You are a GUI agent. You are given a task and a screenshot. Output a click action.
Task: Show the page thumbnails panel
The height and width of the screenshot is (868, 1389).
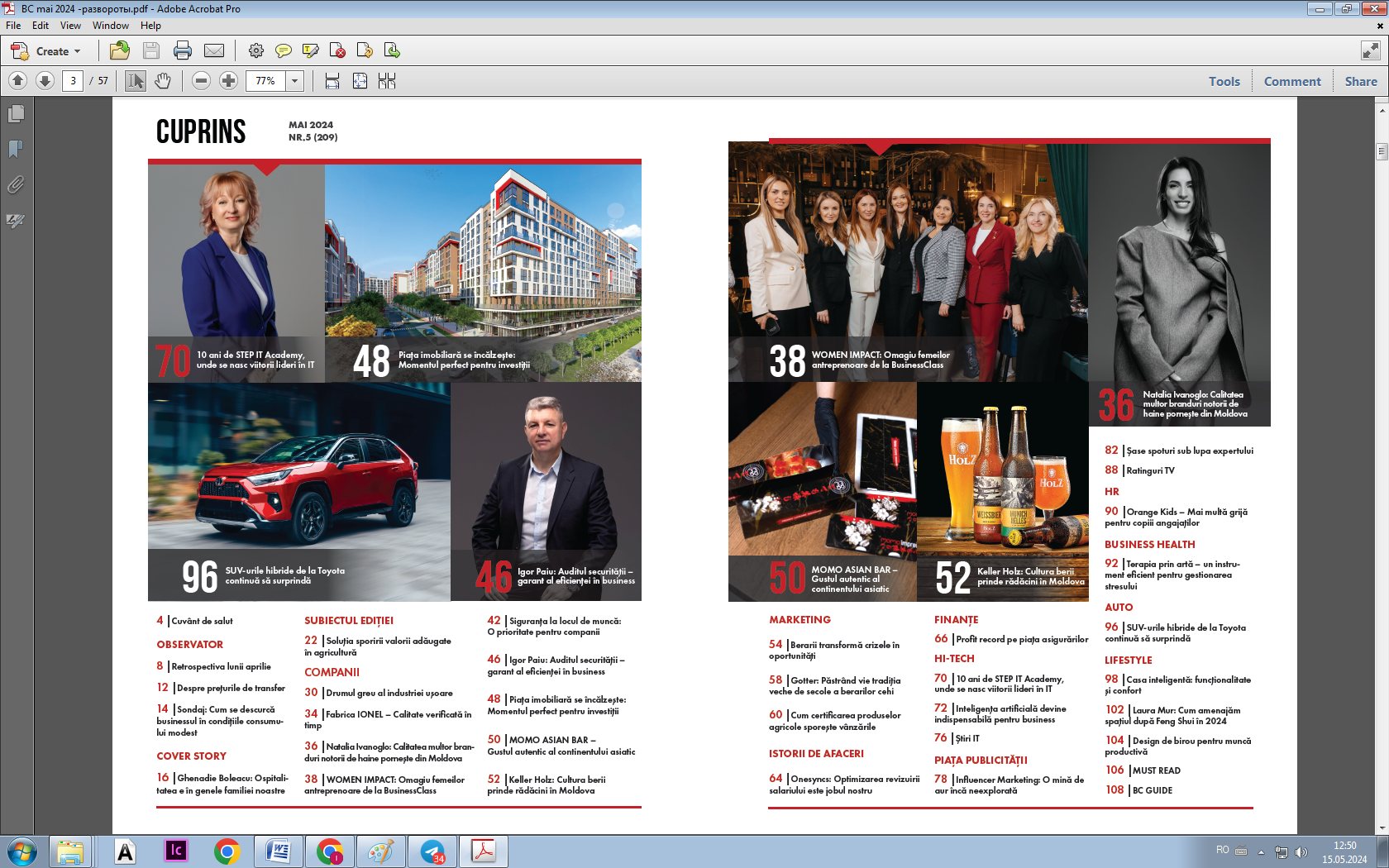(x=16, y=113)
